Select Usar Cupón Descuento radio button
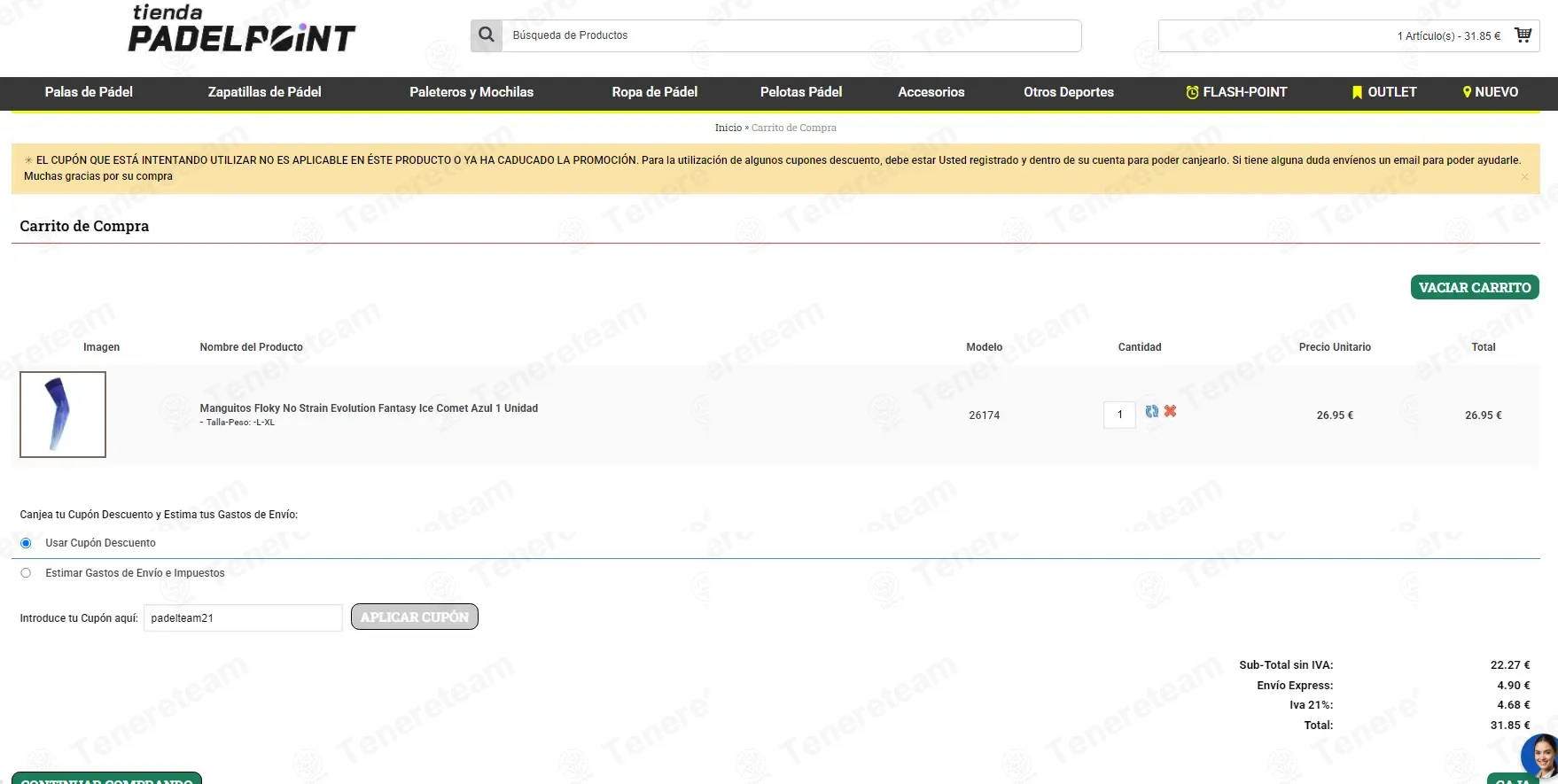Image resolution: width=1558 pixels, height=784 pixels. coord(26,543)
